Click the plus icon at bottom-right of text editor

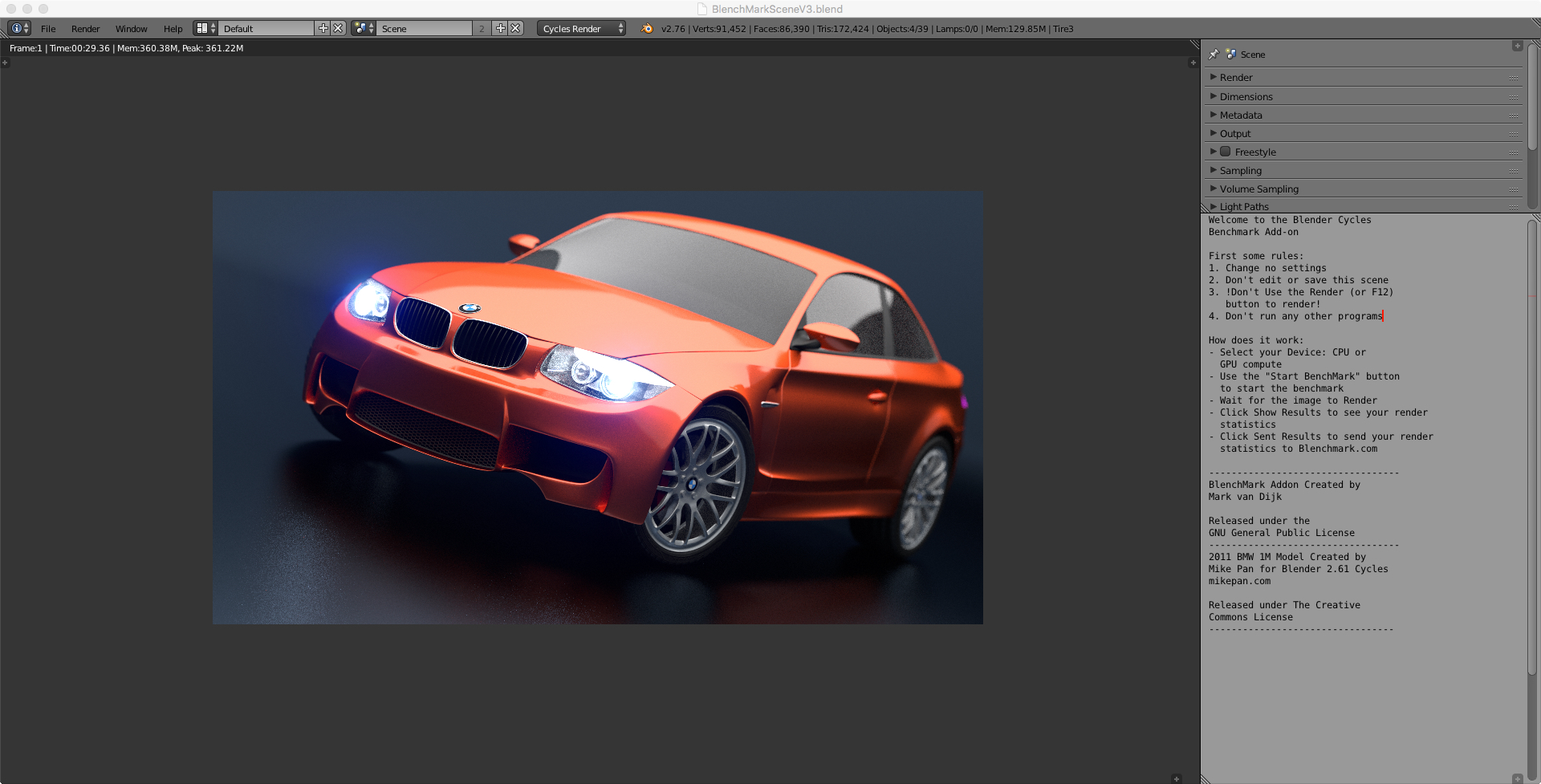1517,778
